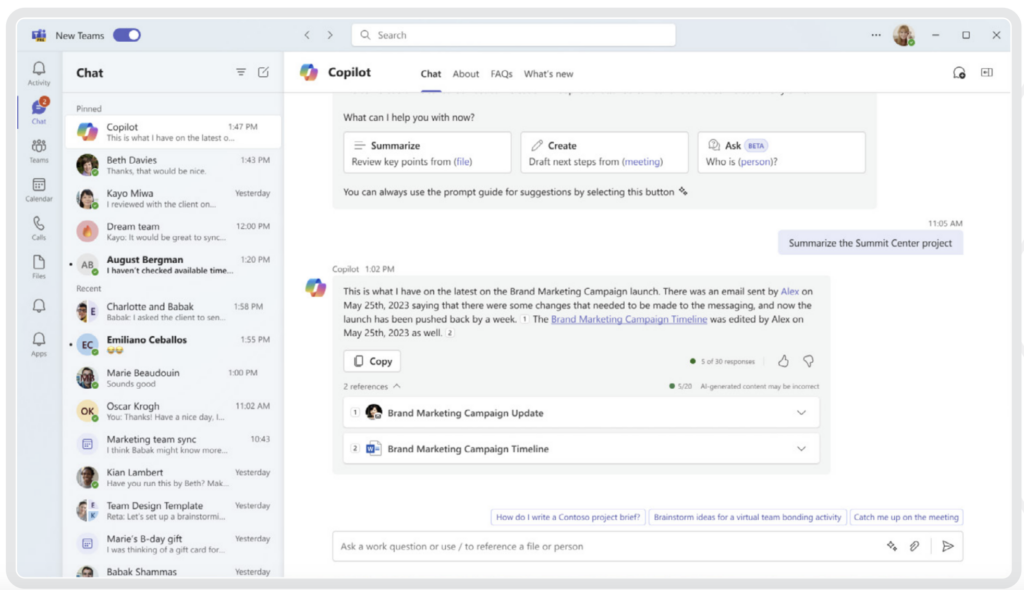Image resolution: width=1024 pixels, height=590 pixels.
Task: Open the Kian Lambert chat
Action: [172, 477]
